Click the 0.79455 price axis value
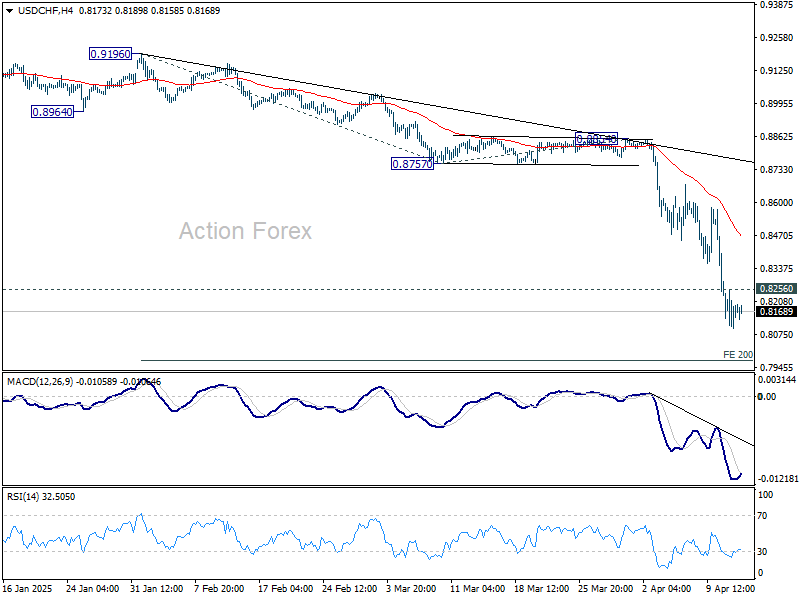 pyautogui.click(x=776, y=367)
